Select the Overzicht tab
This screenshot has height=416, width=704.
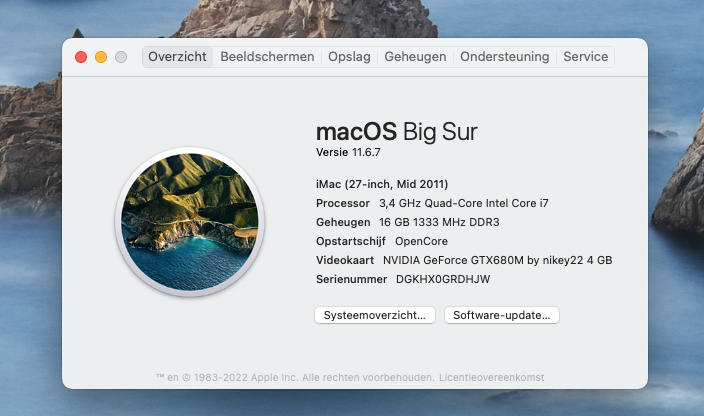177,57
